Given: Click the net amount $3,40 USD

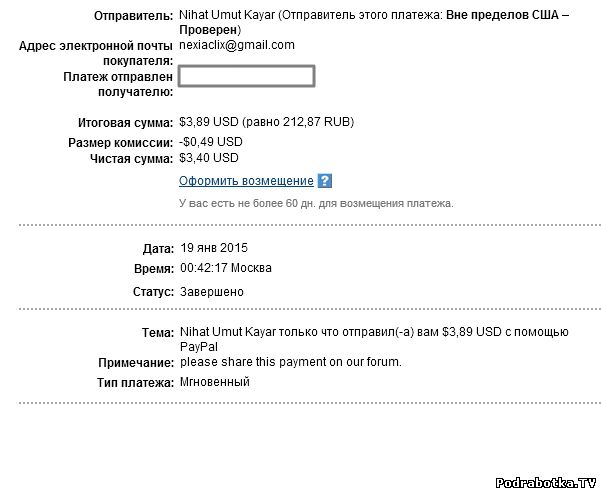Looking at the screenshot, I should tap(209, 157).
